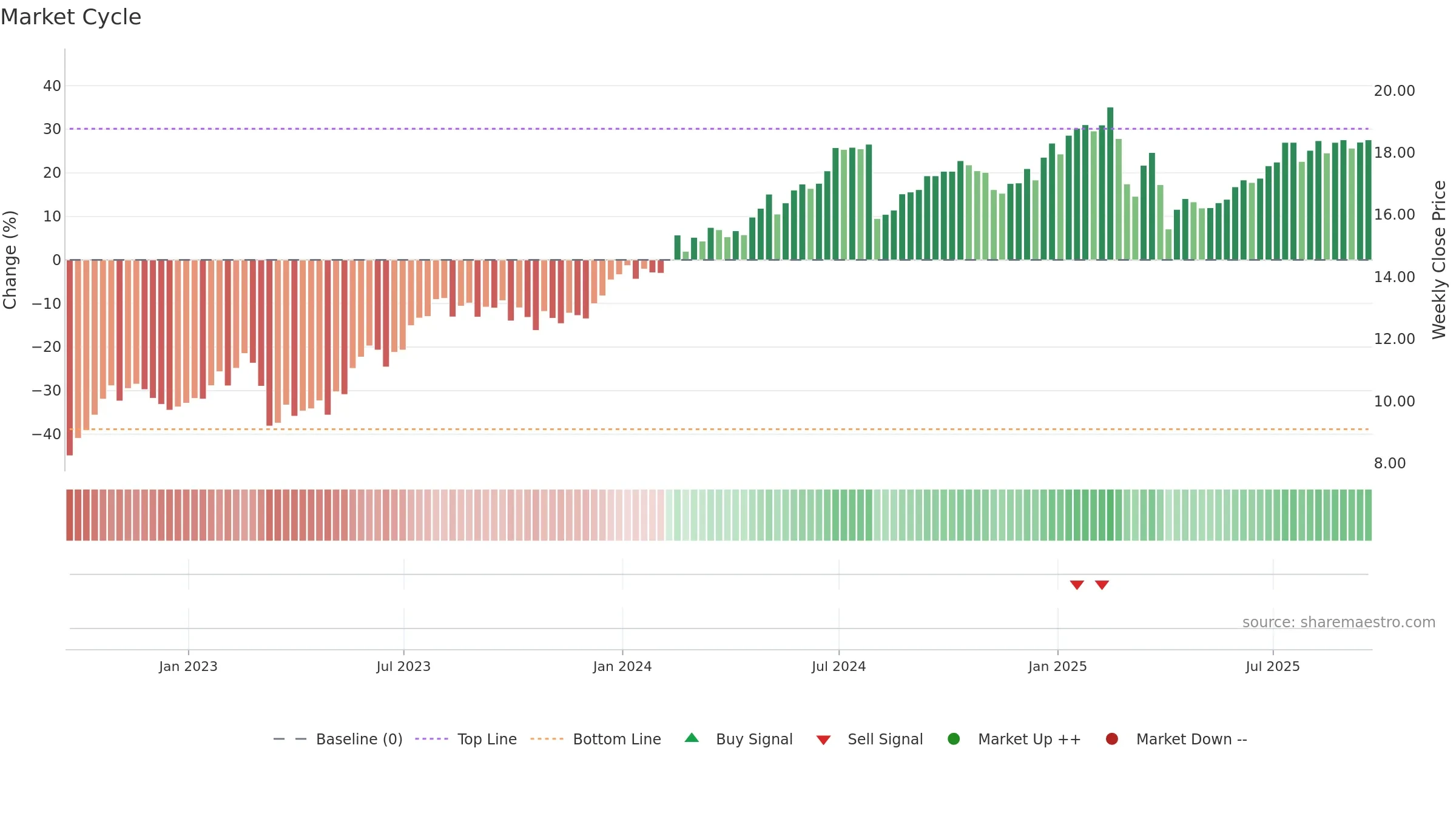The width and height of the screenshot is (1456, 819).
Task: Toggle the Top Line legend entry
Action: point(466,739)
